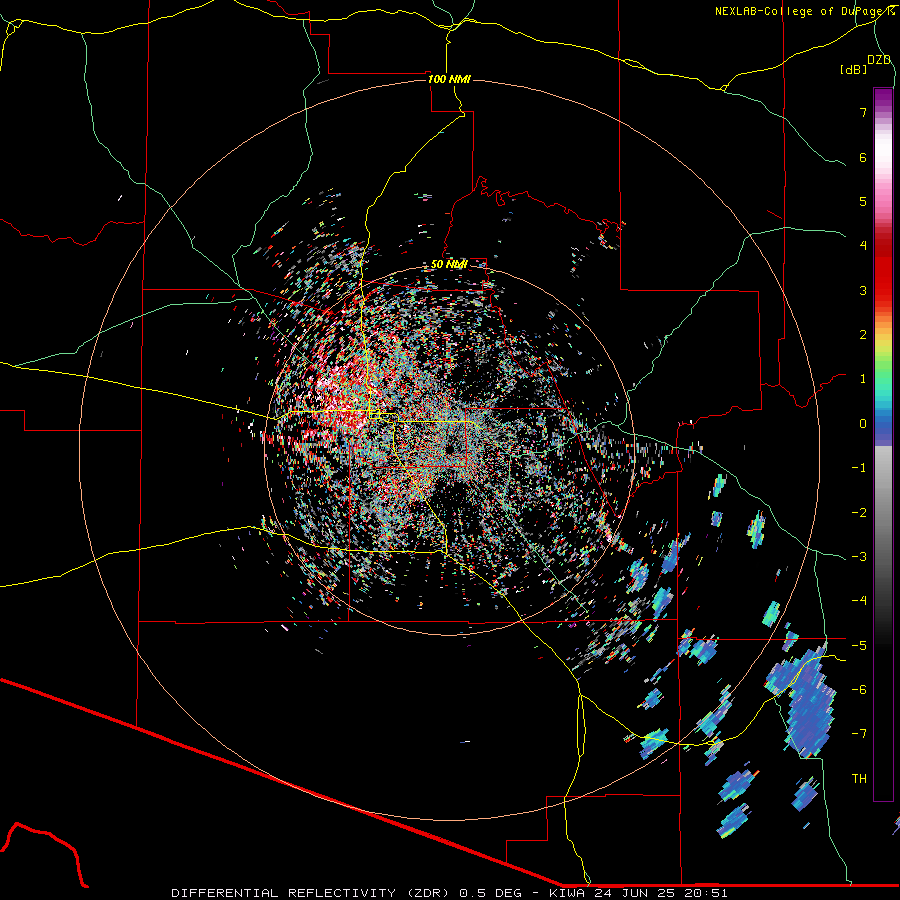The height and width of the screenshot is (900, 900).
Task: Click the "5" tick label on the scale
Action: tap(863, 201)
